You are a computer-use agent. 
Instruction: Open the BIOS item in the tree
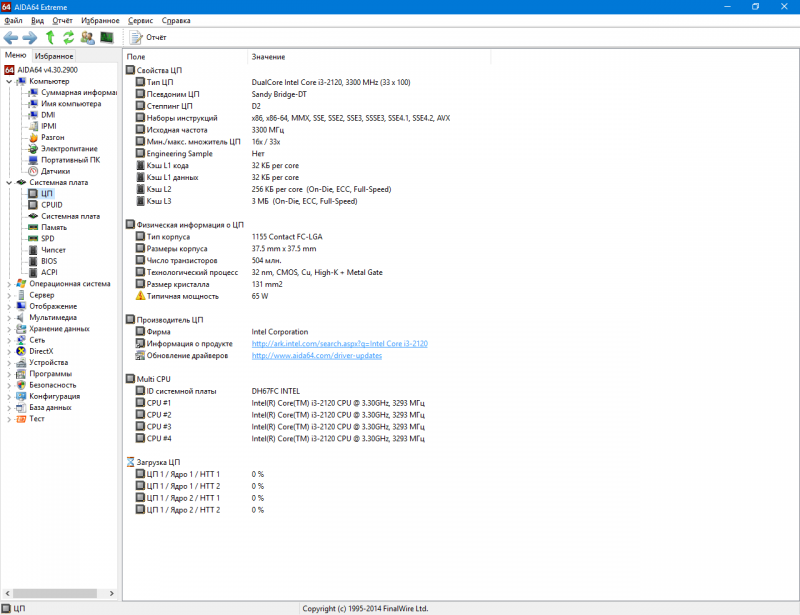click(x=49, y=260)
